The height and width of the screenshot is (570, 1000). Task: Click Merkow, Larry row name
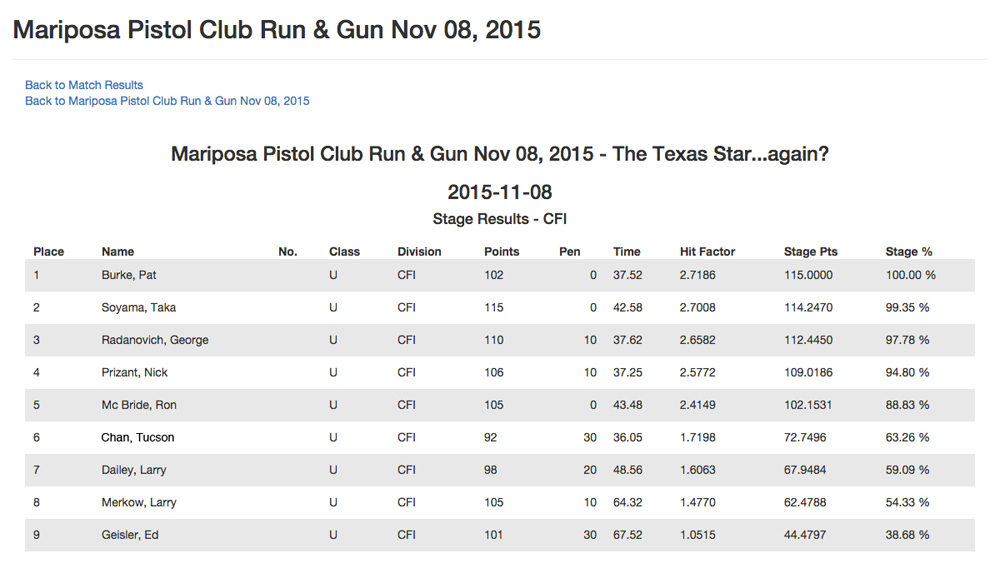[x=137, y=503]
